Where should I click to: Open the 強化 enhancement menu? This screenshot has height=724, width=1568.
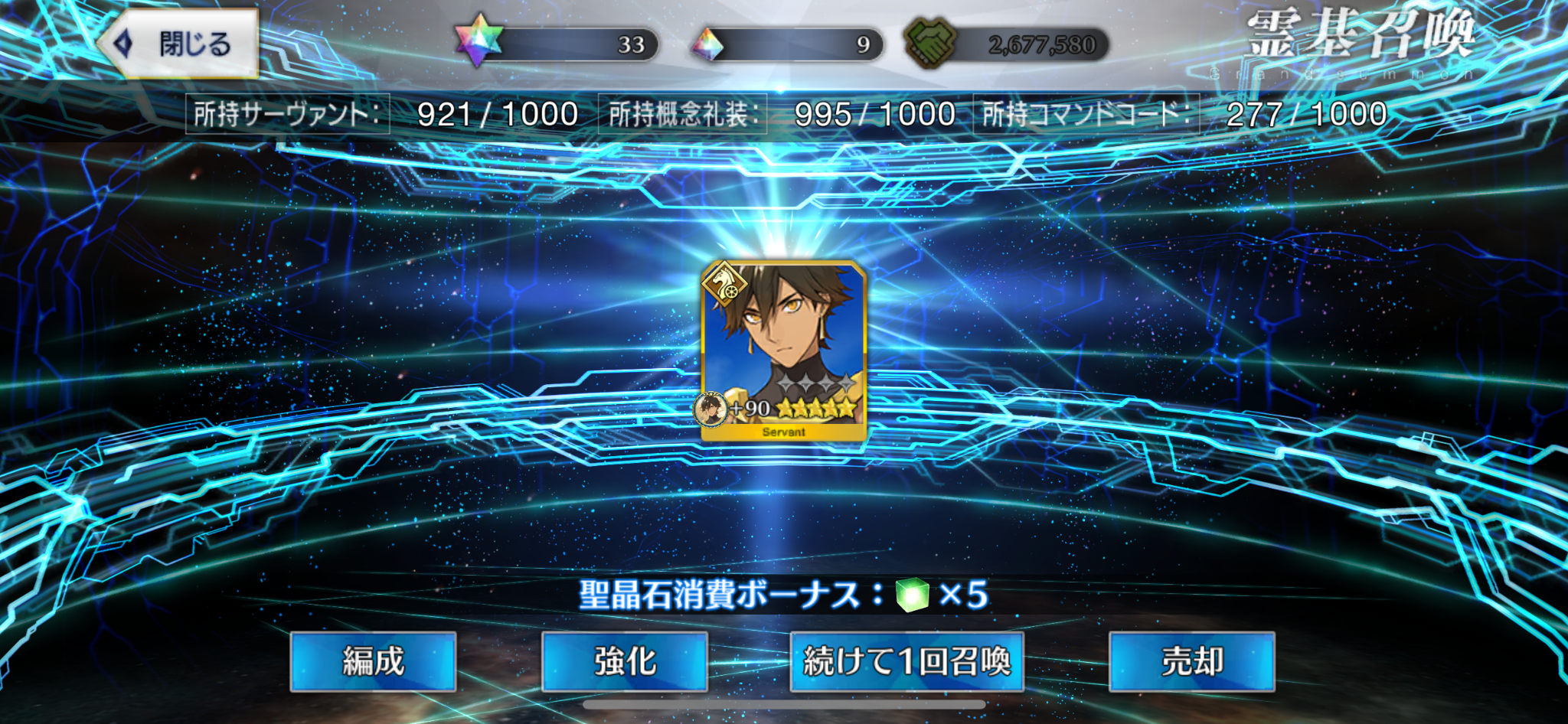625,661
